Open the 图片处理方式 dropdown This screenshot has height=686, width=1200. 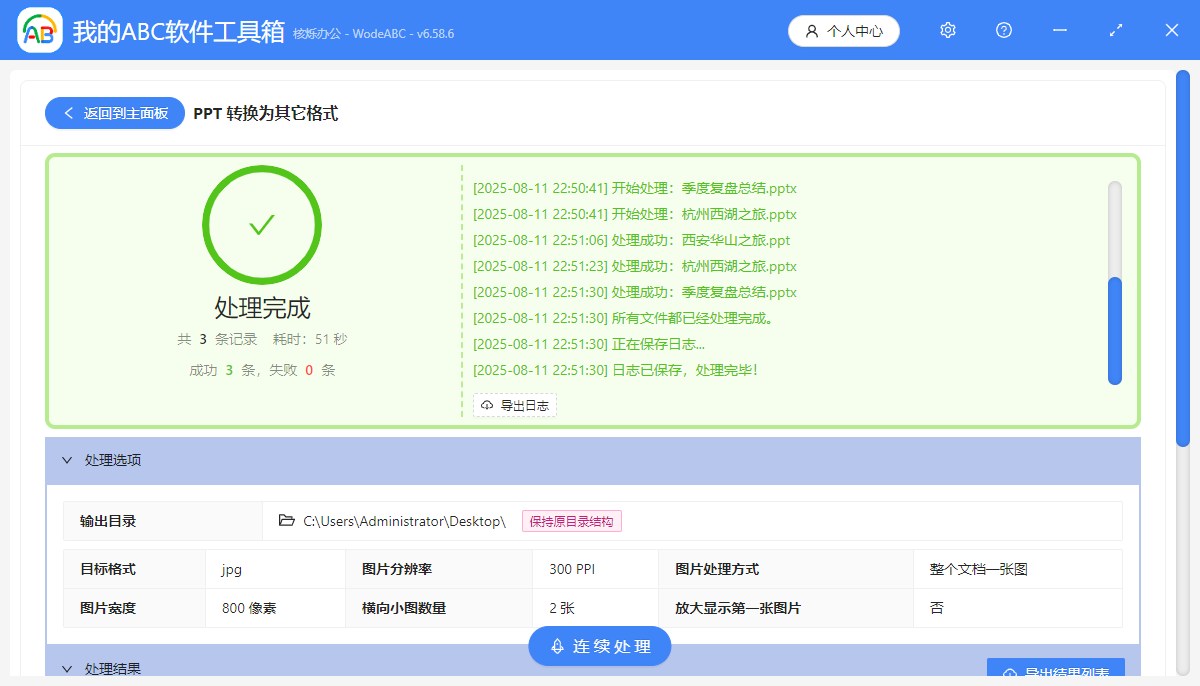click(1017, 568)
